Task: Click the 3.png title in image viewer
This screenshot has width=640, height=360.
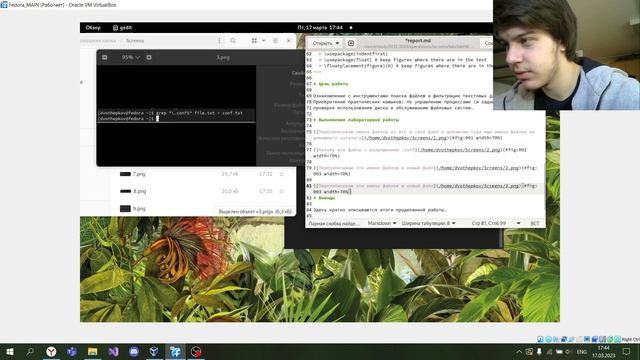Action: pyautogui.click(x=223, y=58)
